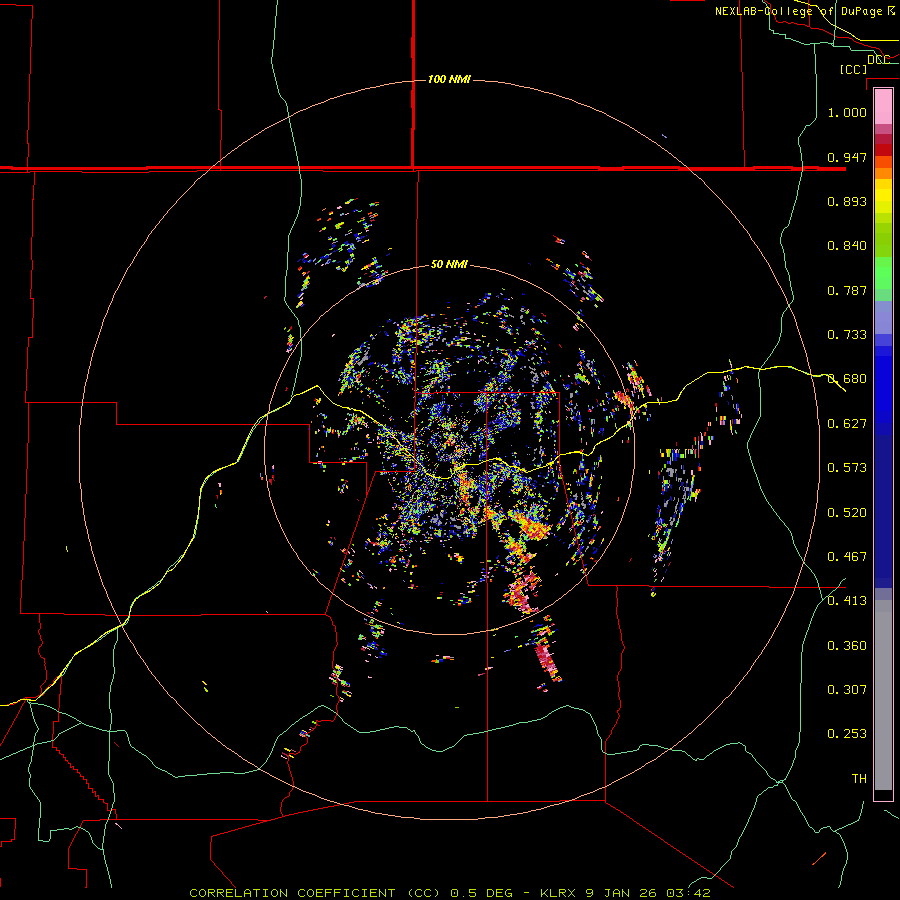This screenshot has width=900, height=900.
Task: Click the 0.840 scale value
Action: tap(847, 246)
